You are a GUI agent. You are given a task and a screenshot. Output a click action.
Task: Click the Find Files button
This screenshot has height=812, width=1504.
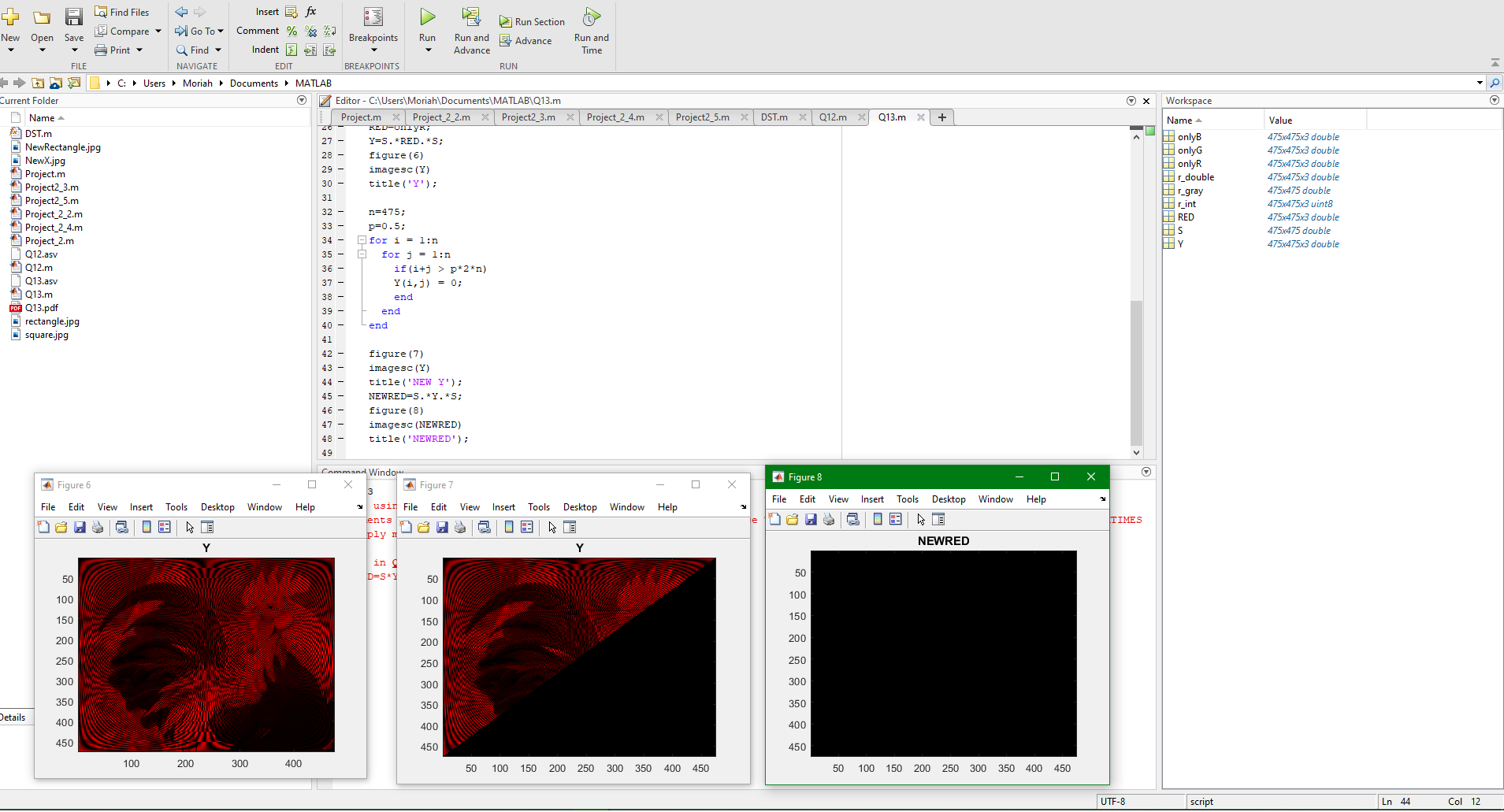coord(122,13)
